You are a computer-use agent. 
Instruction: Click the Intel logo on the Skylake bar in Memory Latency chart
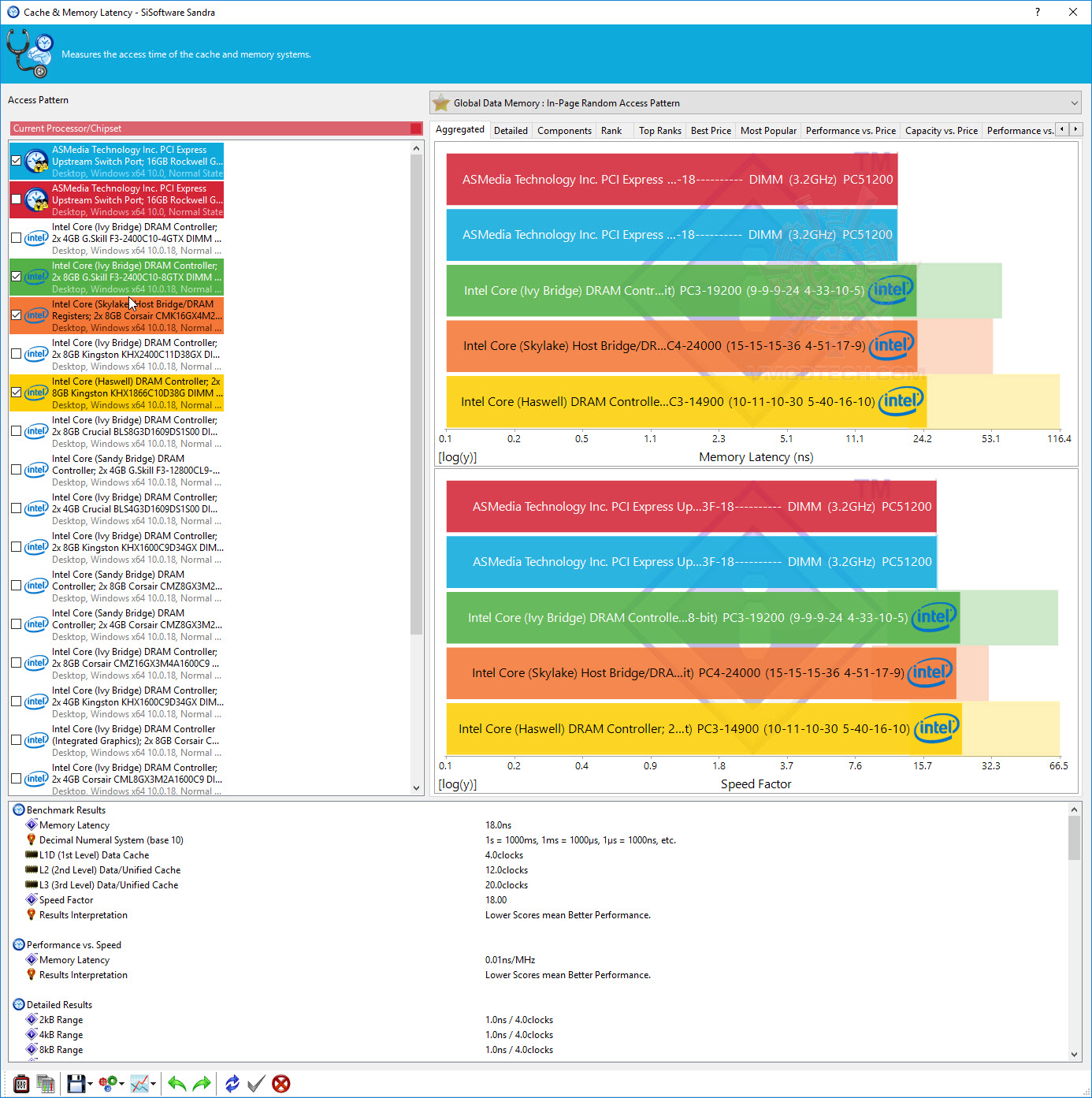pos(893,345)
